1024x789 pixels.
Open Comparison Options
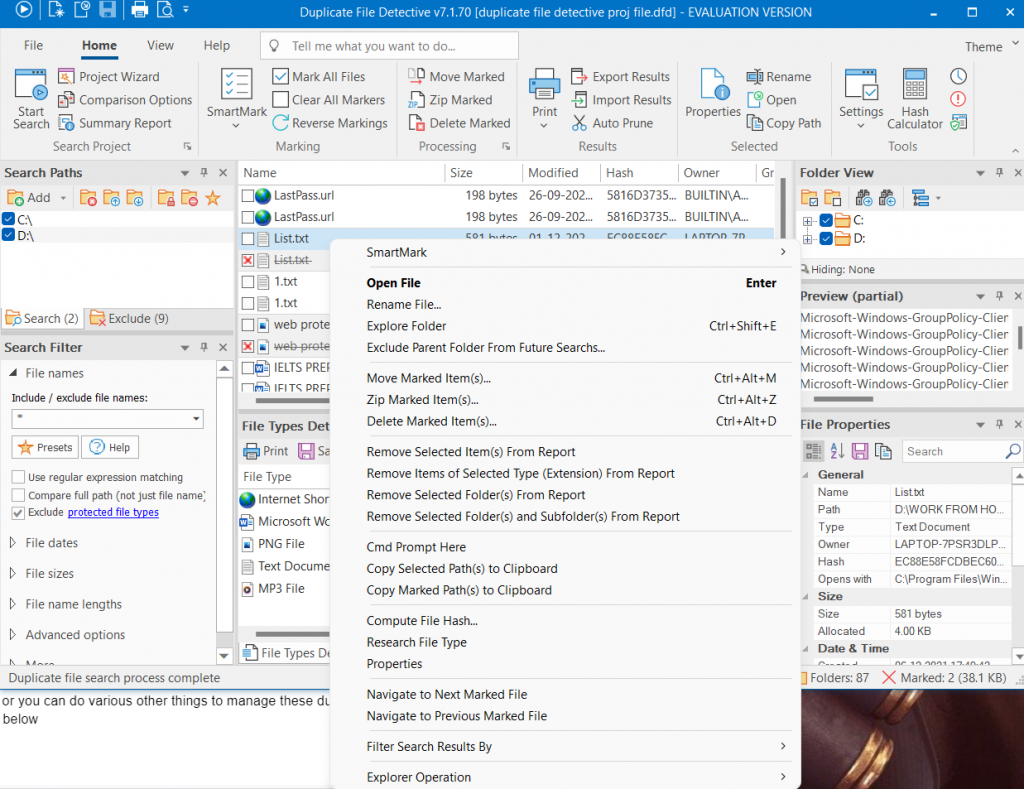point(125,100)
